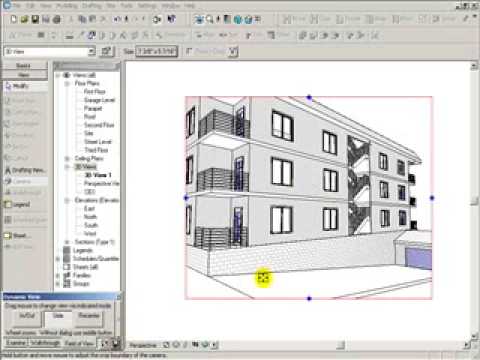The height and width of the screenshot is (360, 480).
Task: Click the Undo toolbar icon
Action: point(116,20)
